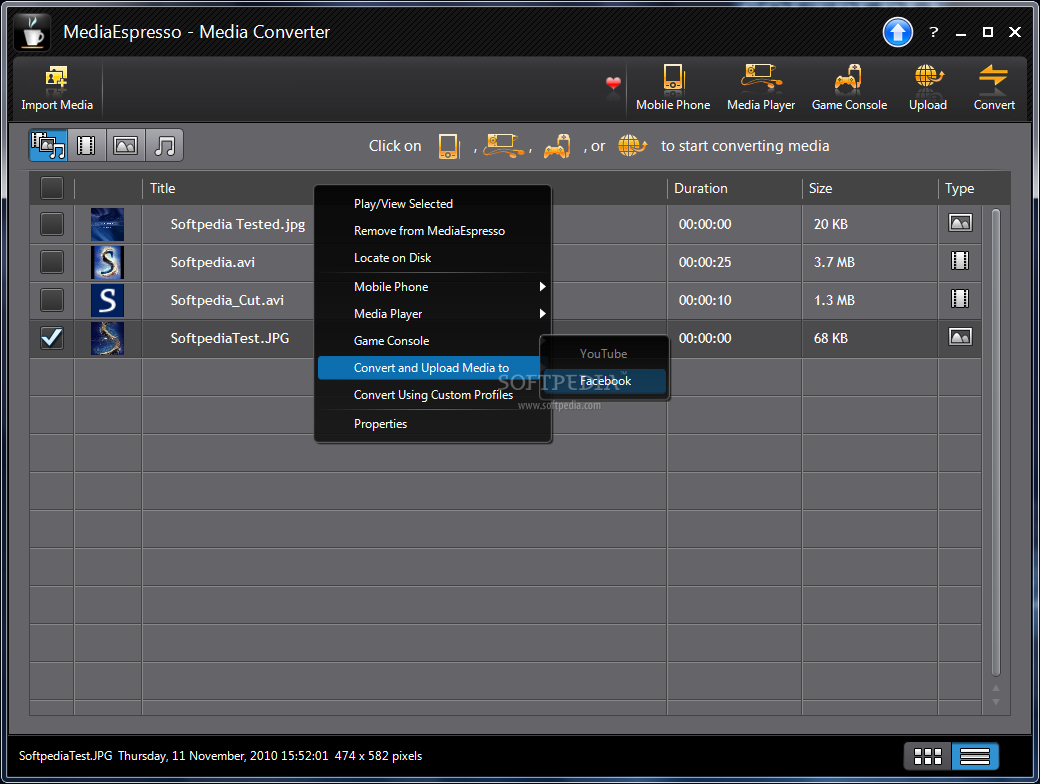The image size is (1040, 784).
Task: Click image type icon for Softpedia Tested.jpg
Action: (x=960, y=223)
